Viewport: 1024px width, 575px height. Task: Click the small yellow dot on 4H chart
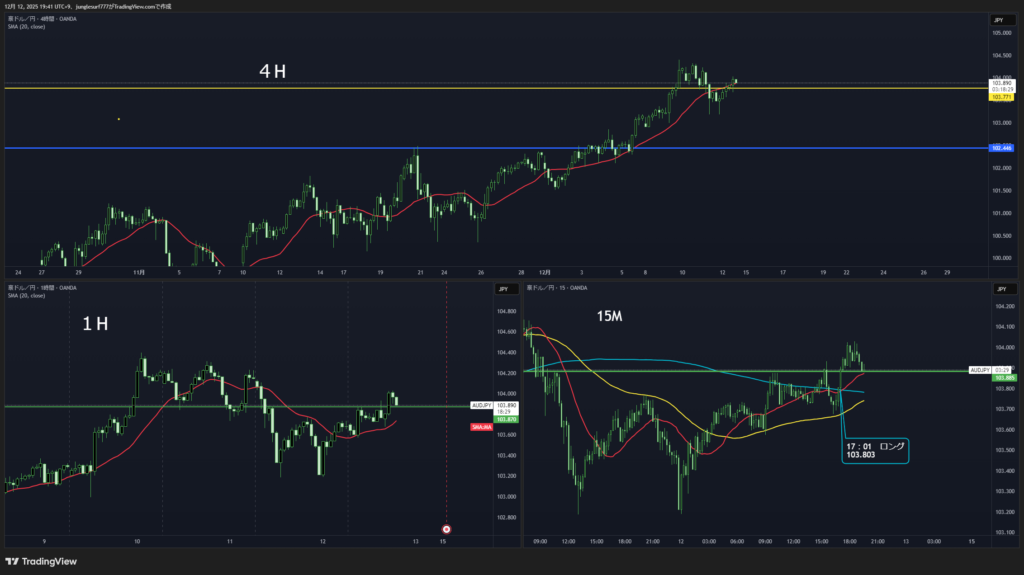119,119
